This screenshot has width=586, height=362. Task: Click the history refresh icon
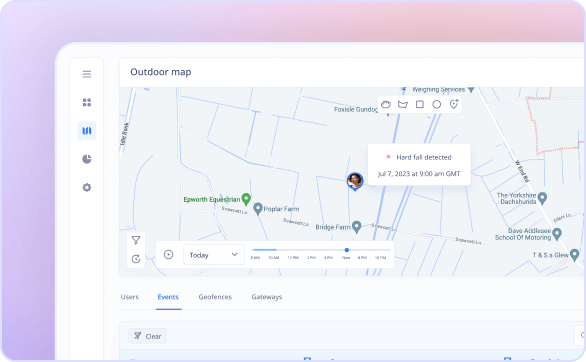(x=136, y=259)
